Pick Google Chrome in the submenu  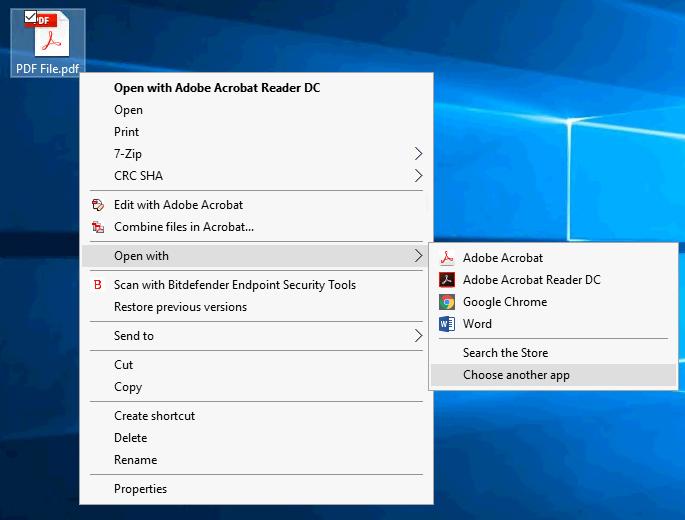click(x=554, y=302)
